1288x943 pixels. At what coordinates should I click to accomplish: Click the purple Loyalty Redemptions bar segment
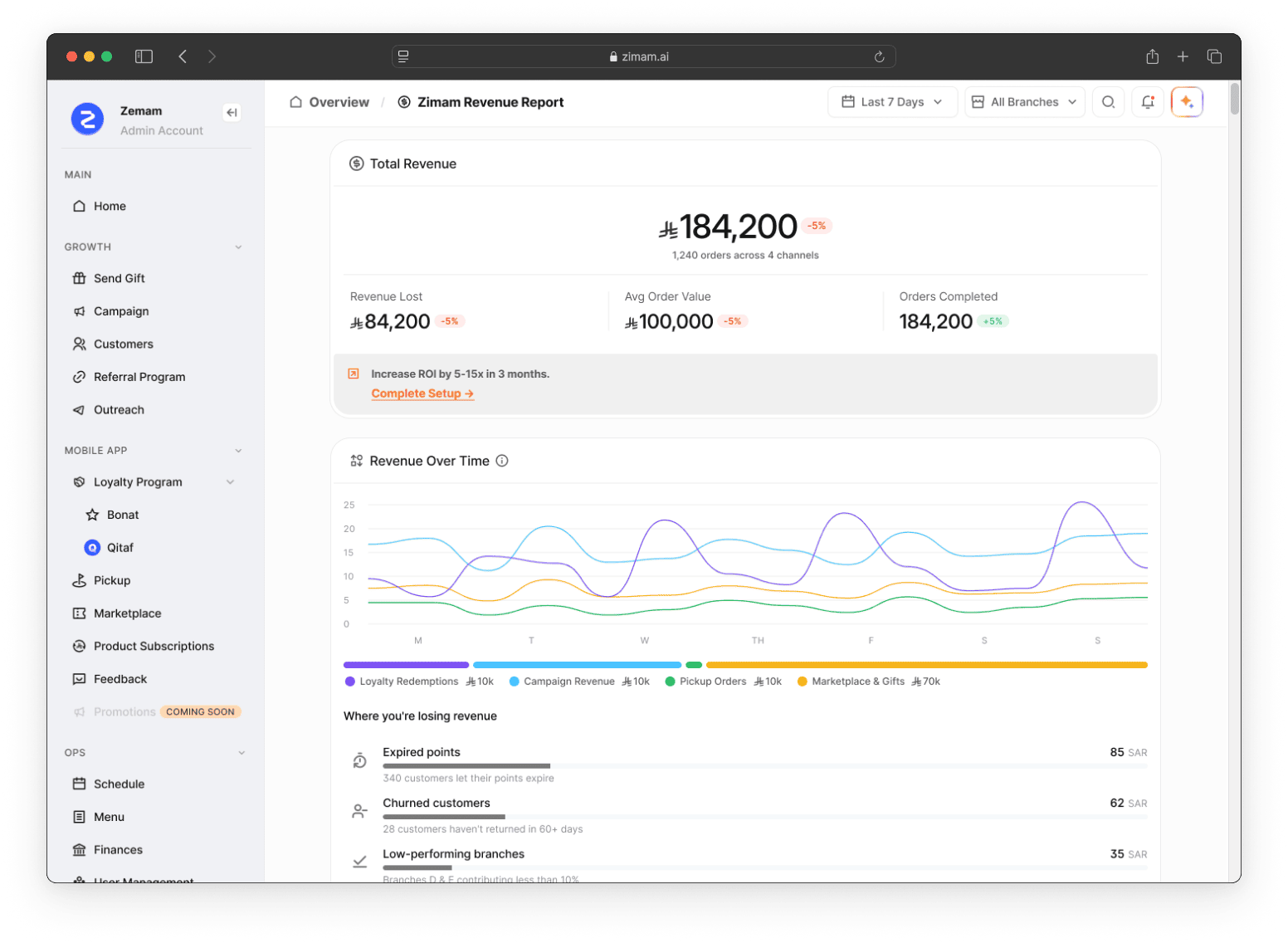click(x=407, y=665)
